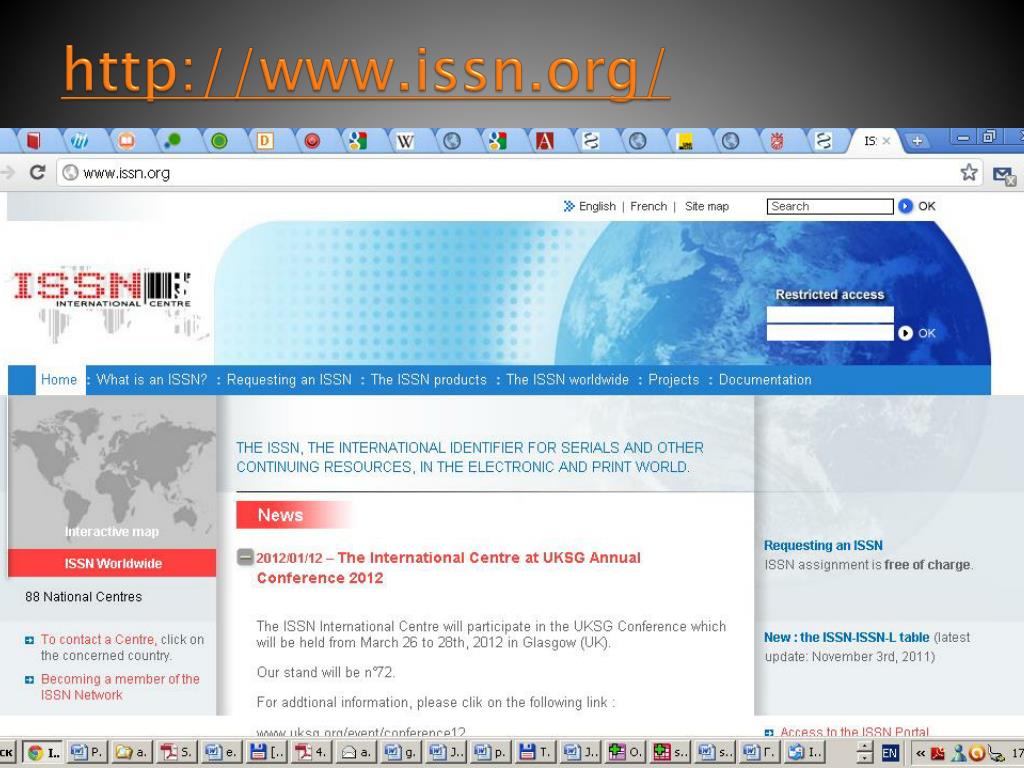Click the taskbar scroll arrows before EN
1024x768 pixels.
[864, 752]
